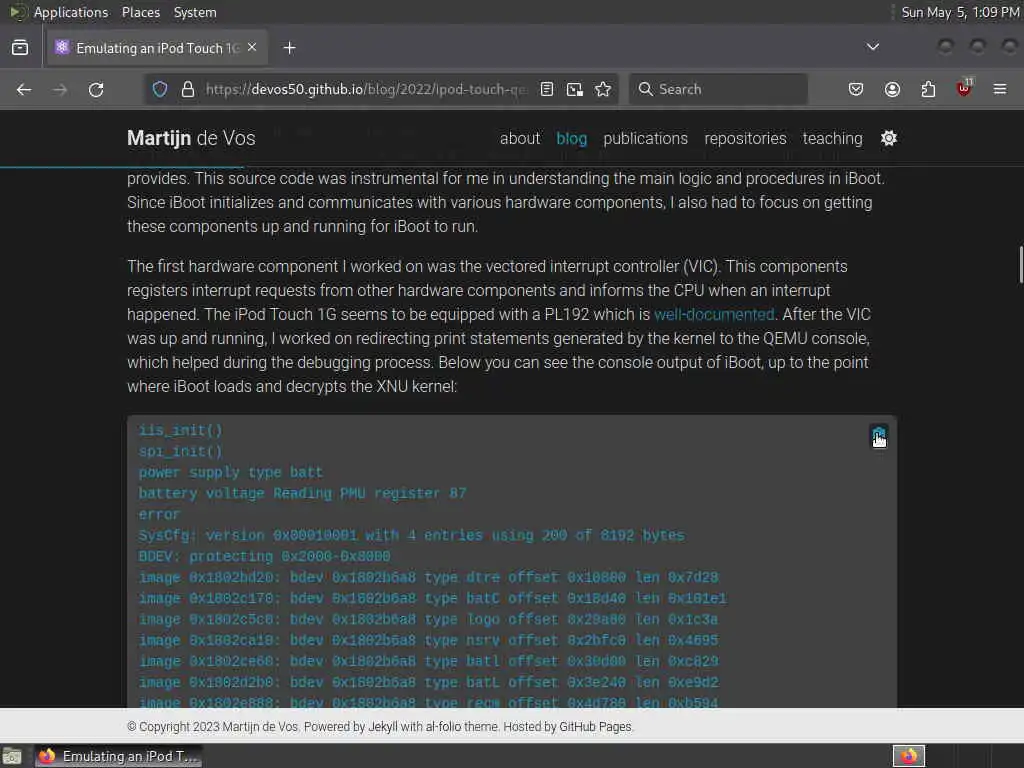This screenshot has width=1024, height=768.
Task: Click the Applications menu logo icon
Action: pyautogui.click(x=17, y=12)
